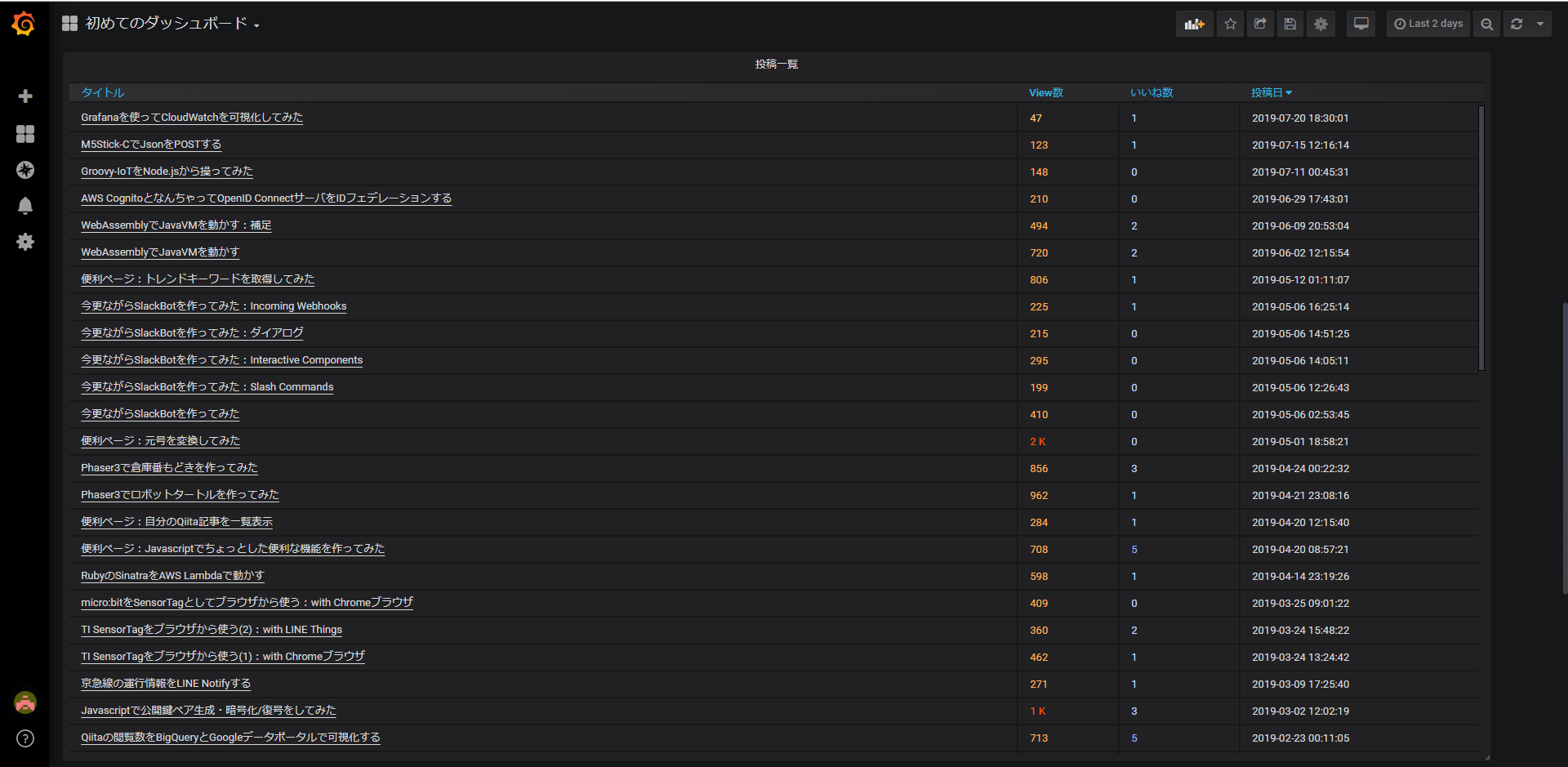Open the Dashboards grid icon in sidebar

[x=25, y=134]
